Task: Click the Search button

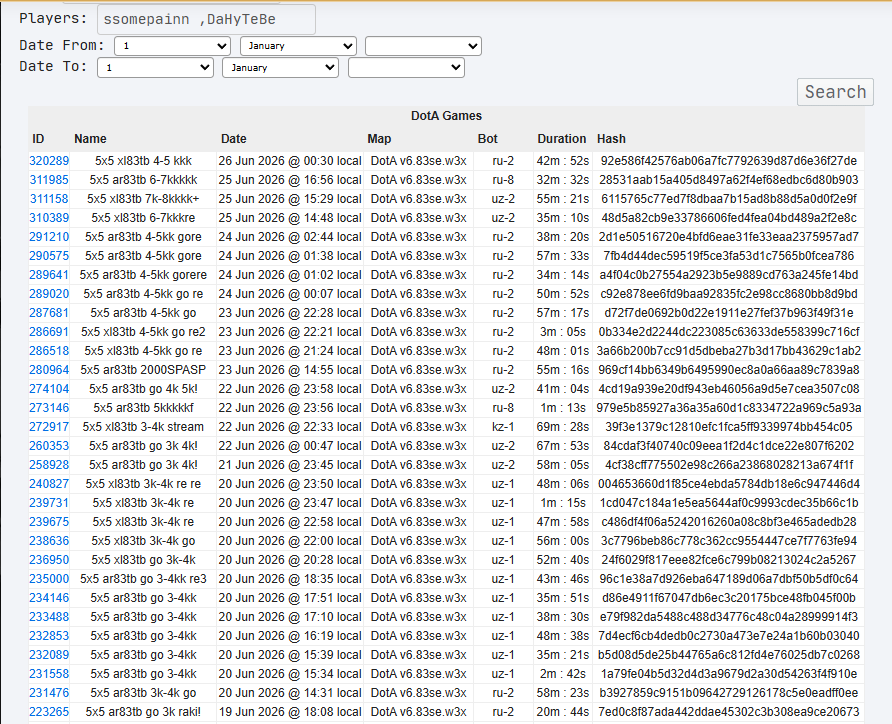Action: [835, 92]
